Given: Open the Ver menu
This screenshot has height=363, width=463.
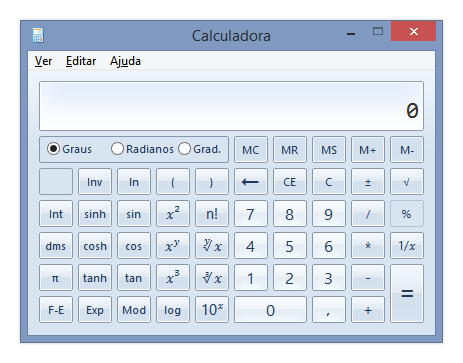Looking at the screenshot, I should 43,61.
